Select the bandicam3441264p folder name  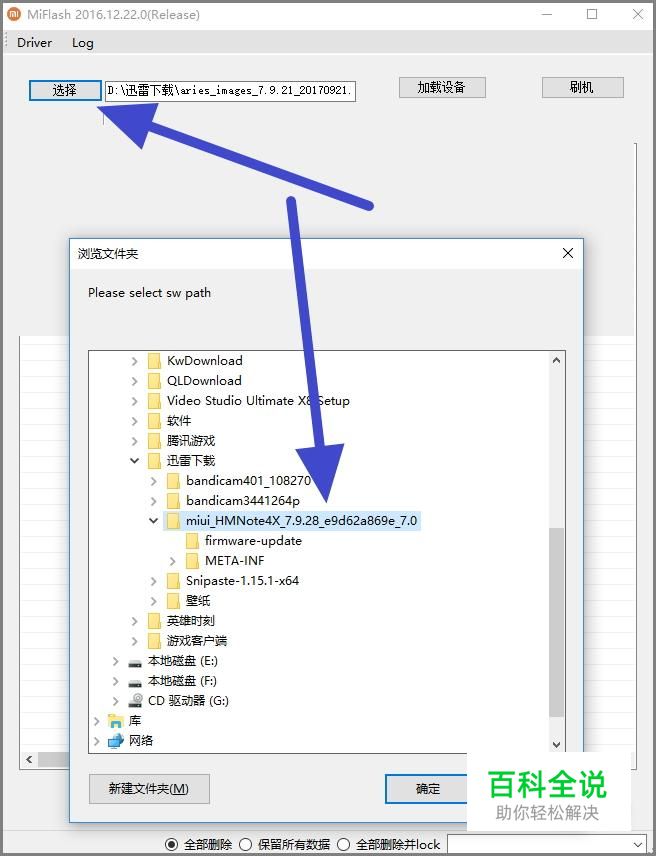point(243,501)
